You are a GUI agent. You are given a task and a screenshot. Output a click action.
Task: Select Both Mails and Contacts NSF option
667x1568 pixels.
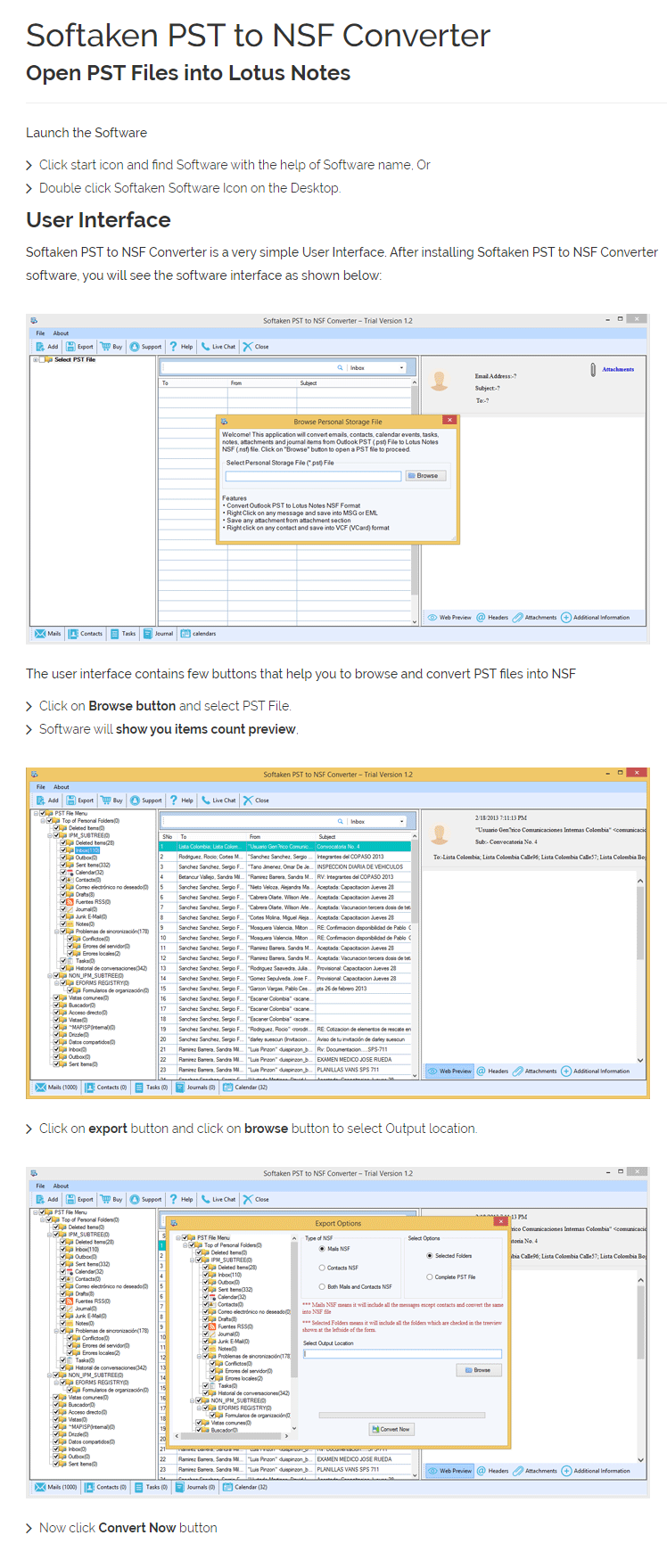pyautogui.click(x=322, y=1286)
